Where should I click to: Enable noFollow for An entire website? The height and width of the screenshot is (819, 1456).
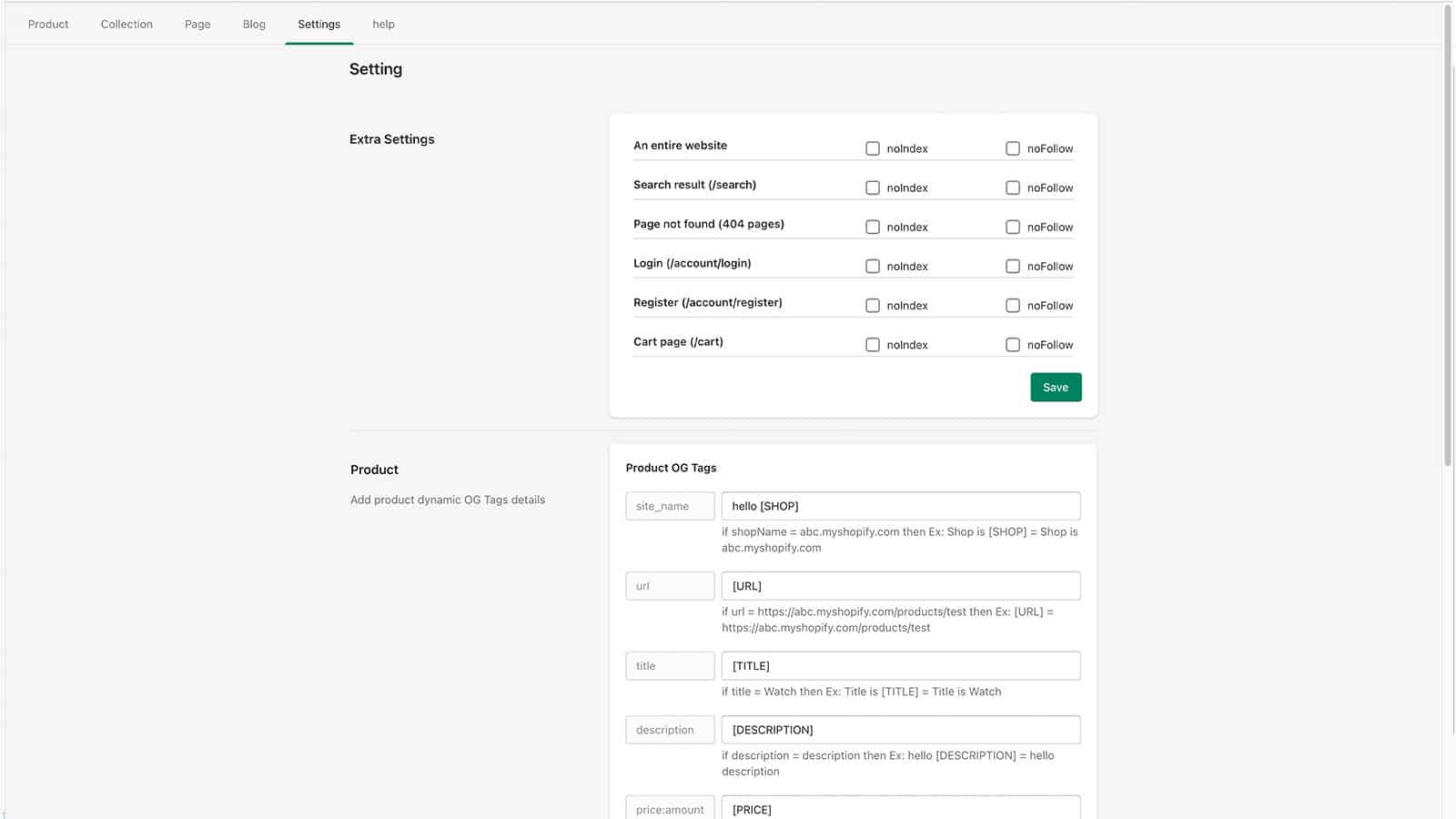click(x=1013, y=148)
